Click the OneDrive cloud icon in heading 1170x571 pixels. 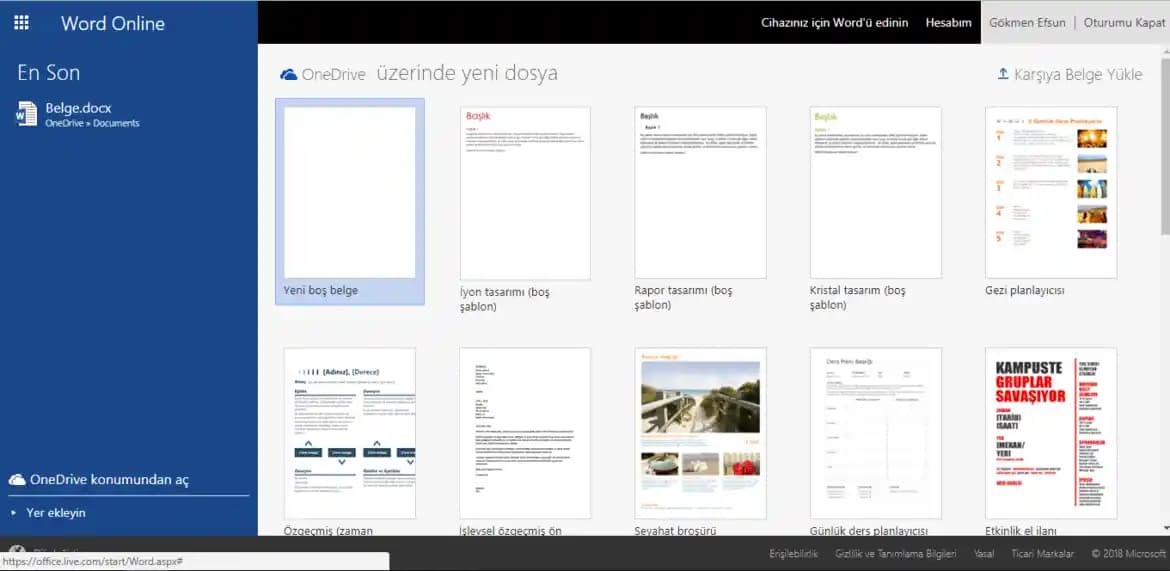click(289, 74)
